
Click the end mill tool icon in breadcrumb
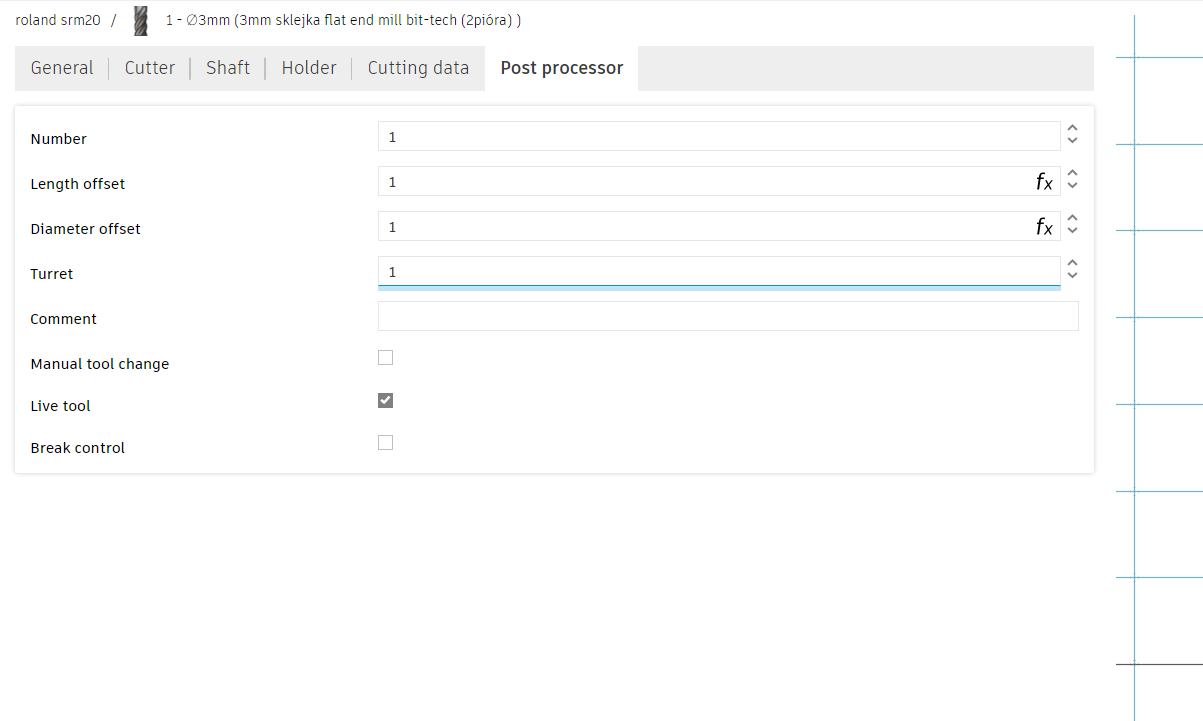(x=140, y=21)
